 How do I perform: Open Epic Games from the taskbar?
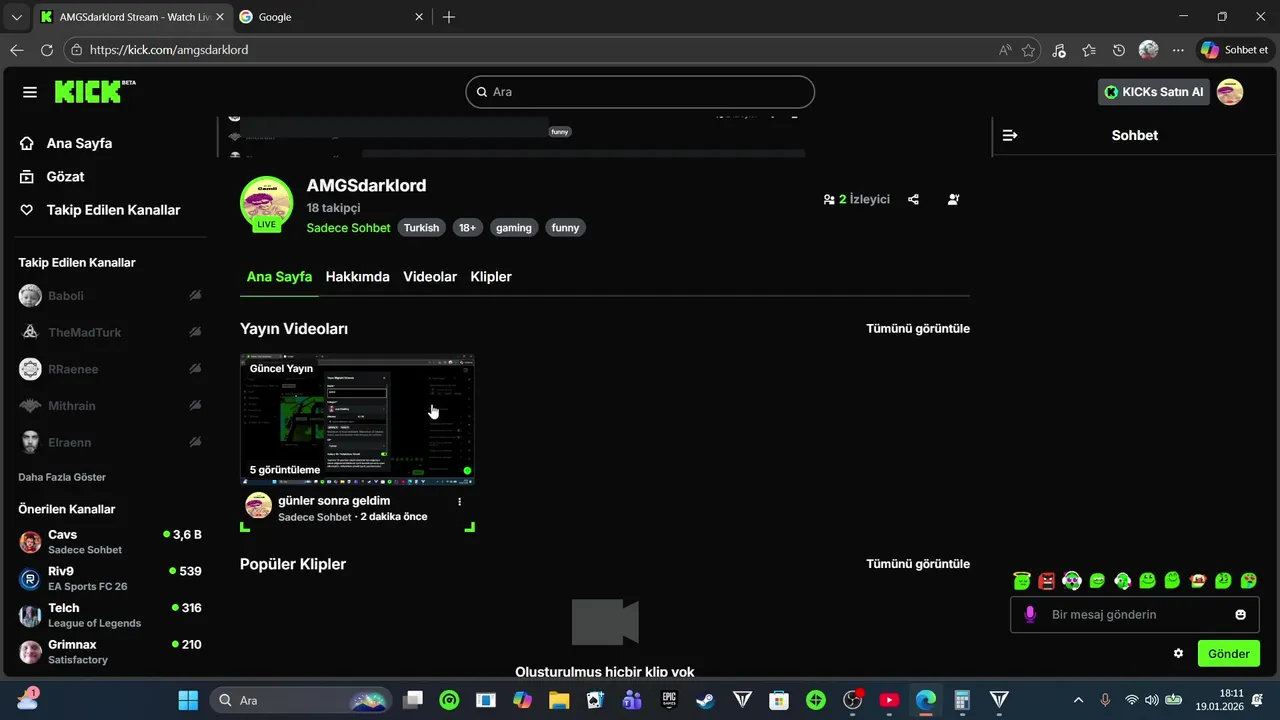(x=669, y=700)
